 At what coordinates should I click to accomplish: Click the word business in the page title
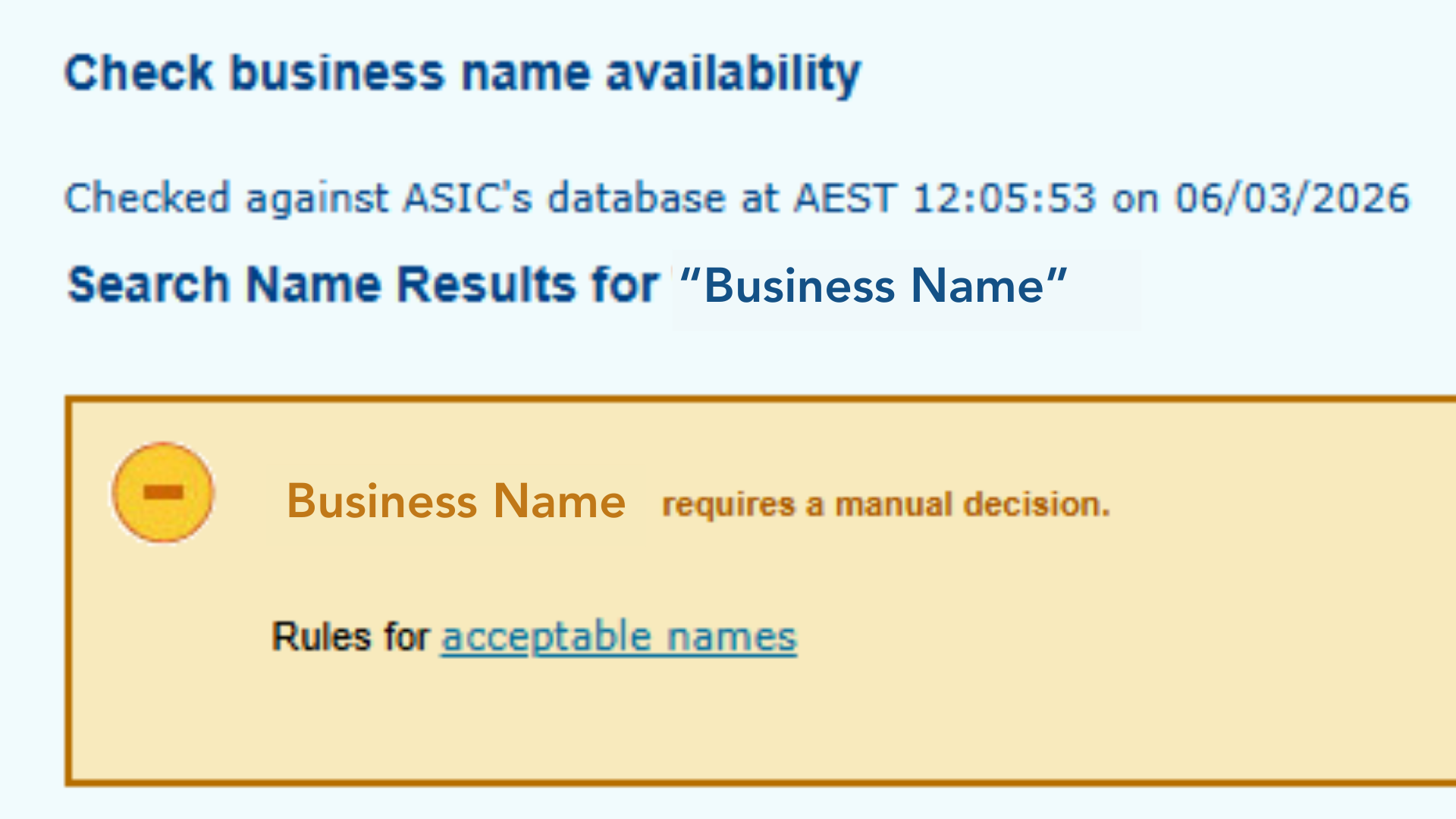coord(337,74)
